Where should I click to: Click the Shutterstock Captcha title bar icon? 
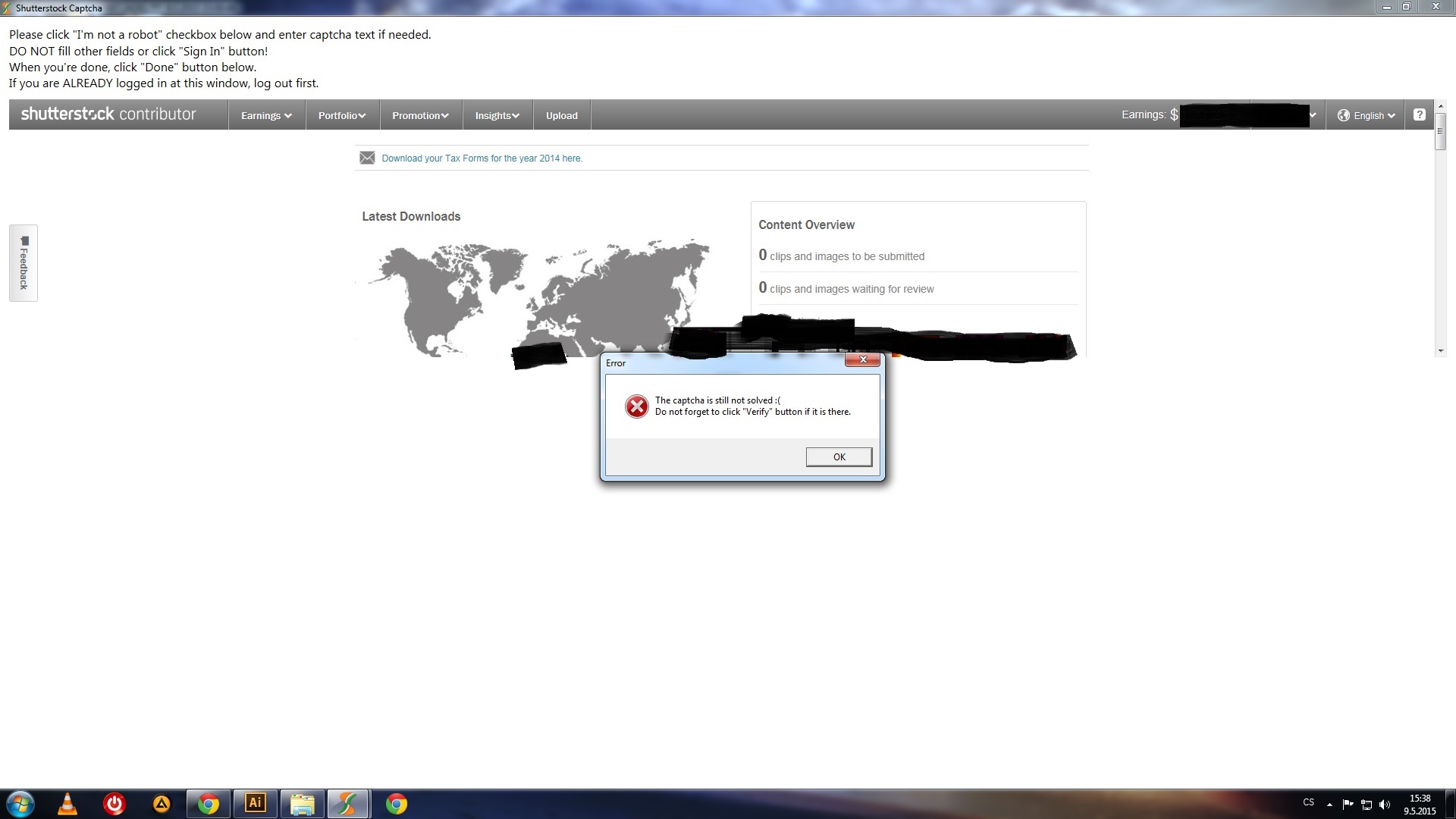click(x=7, y=8)
